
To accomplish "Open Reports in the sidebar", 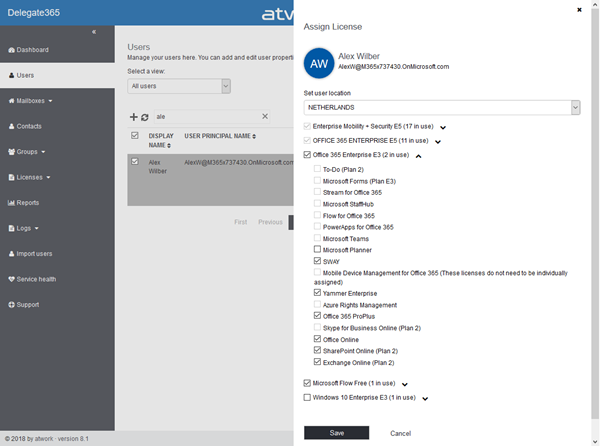I will pyautogui.click(x=24, y=203).
